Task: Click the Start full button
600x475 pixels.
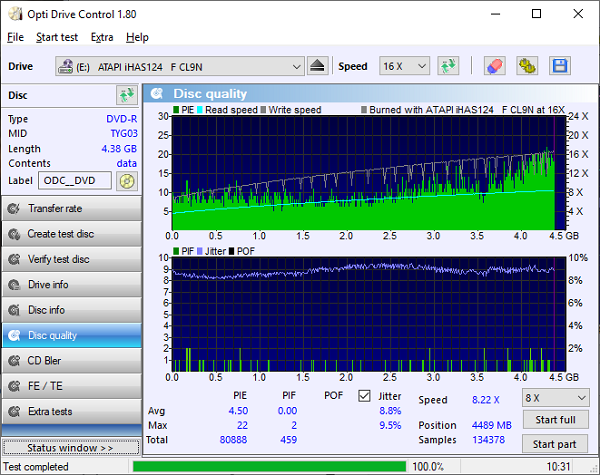Action: [x=554, y=420]
